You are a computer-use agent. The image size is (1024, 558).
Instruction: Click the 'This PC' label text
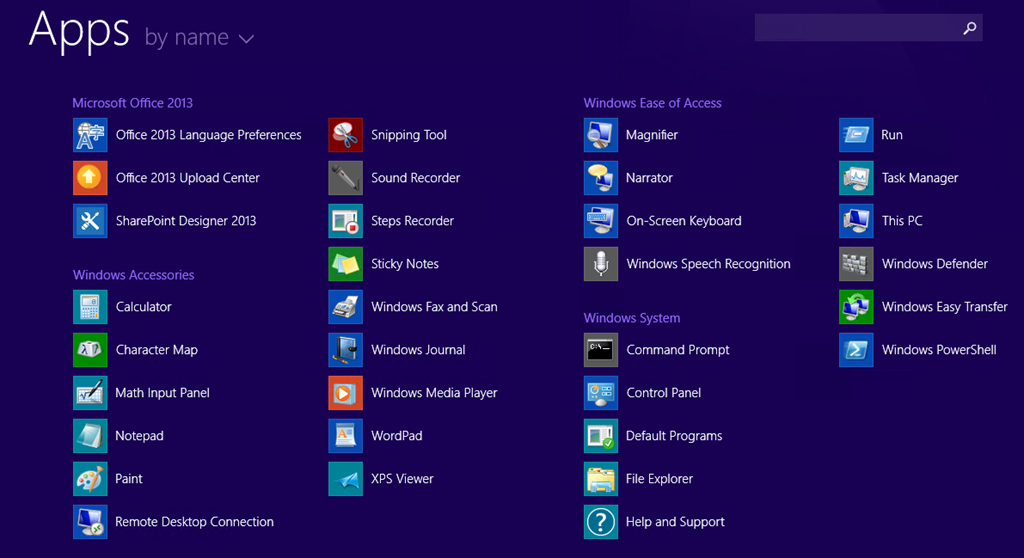pyautogui.click(x=902, y=221)
